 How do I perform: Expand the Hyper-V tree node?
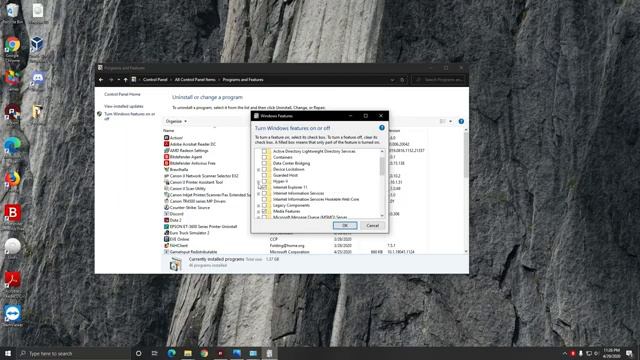click(x=258, y=181)
